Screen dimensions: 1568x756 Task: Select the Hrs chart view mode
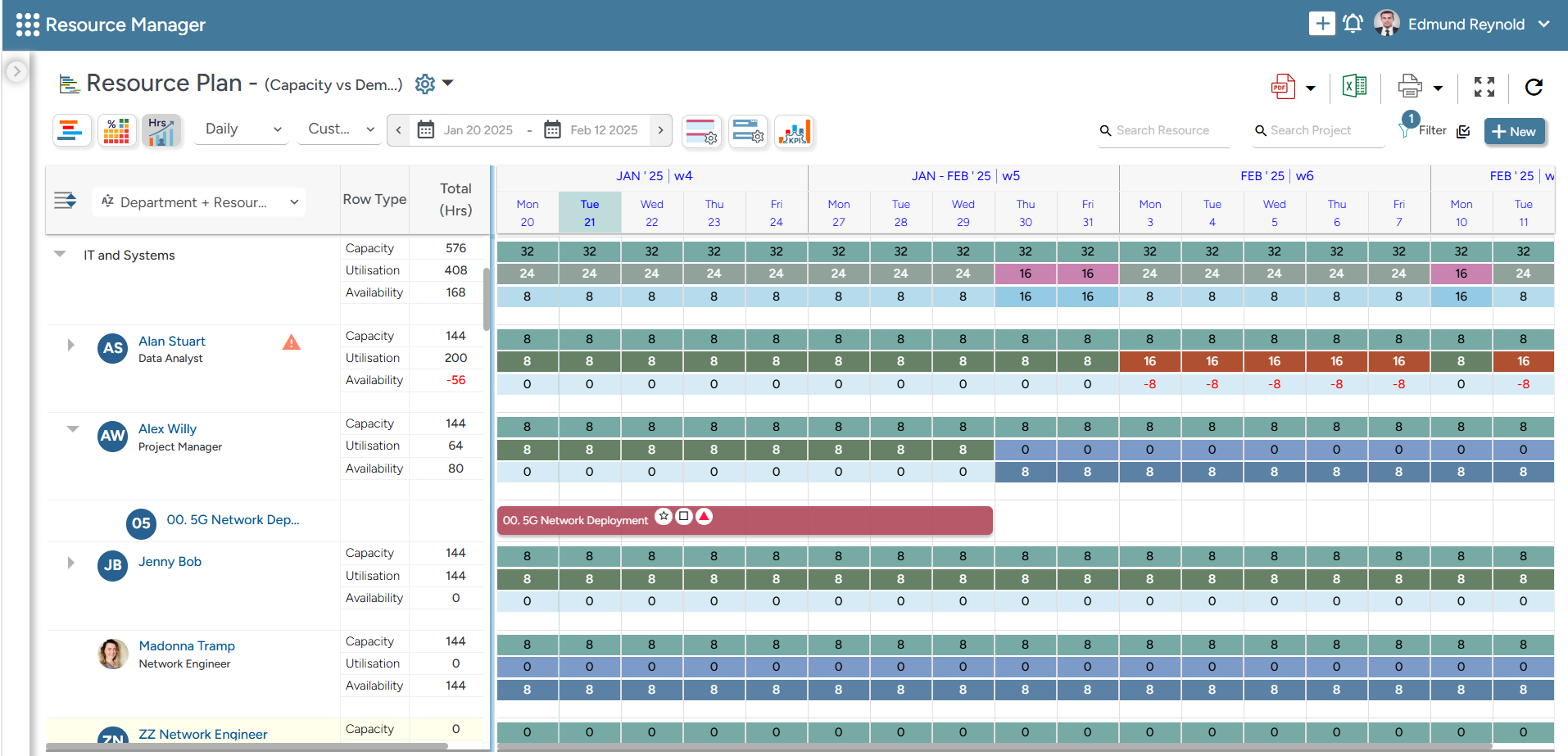tap(161, 129)
